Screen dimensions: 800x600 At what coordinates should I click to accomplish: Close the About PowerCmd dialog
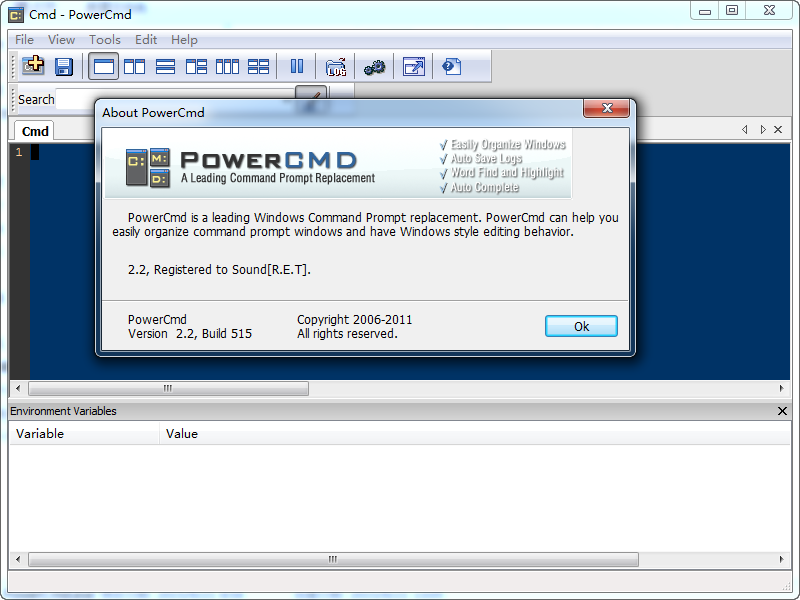coord(607,108)
